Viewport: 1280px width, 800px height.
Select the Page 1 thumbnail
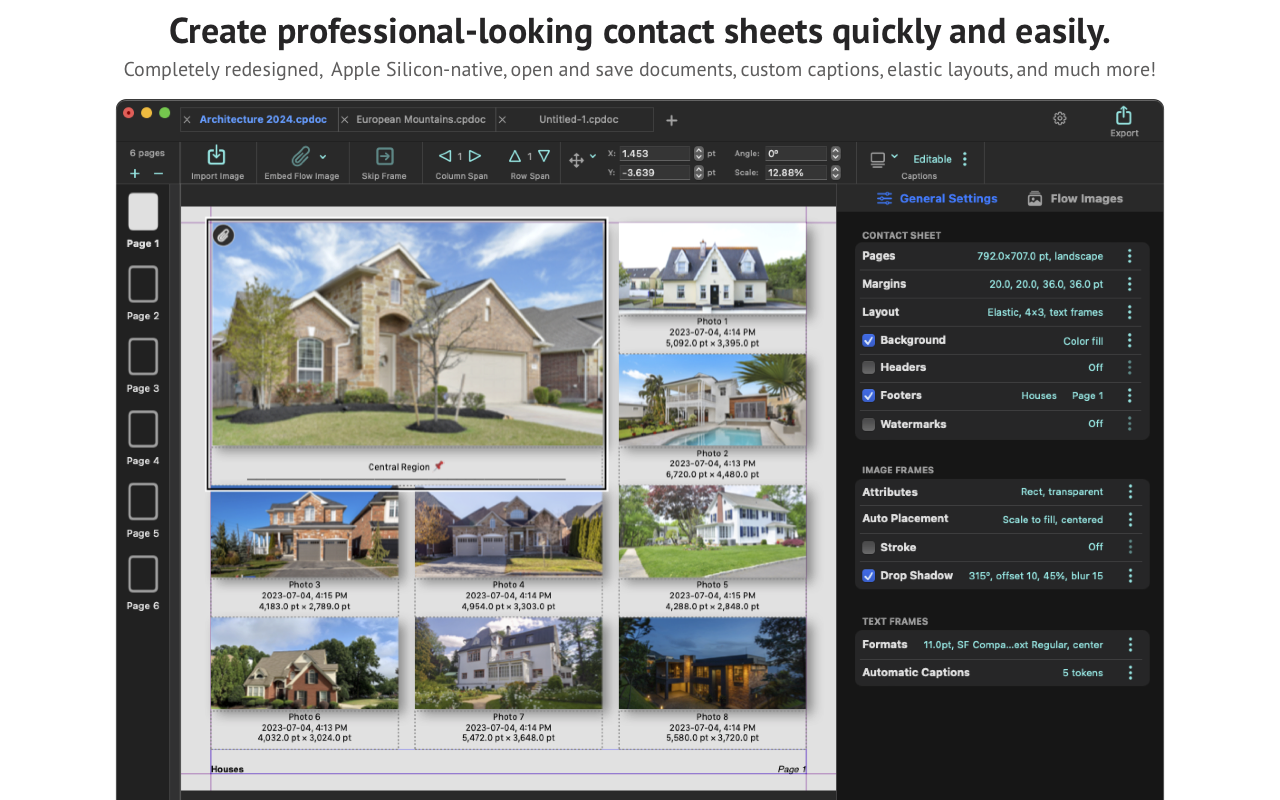[143, 212]
